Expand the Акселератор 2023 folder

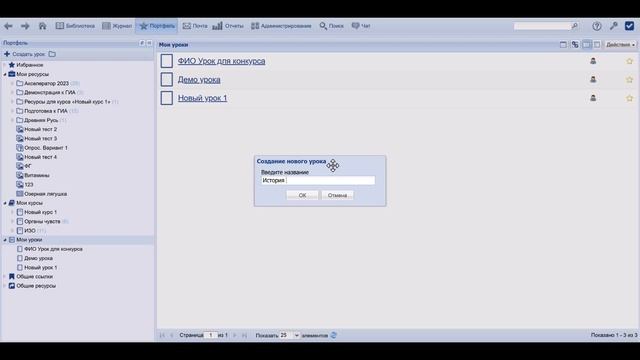[13, 83]
